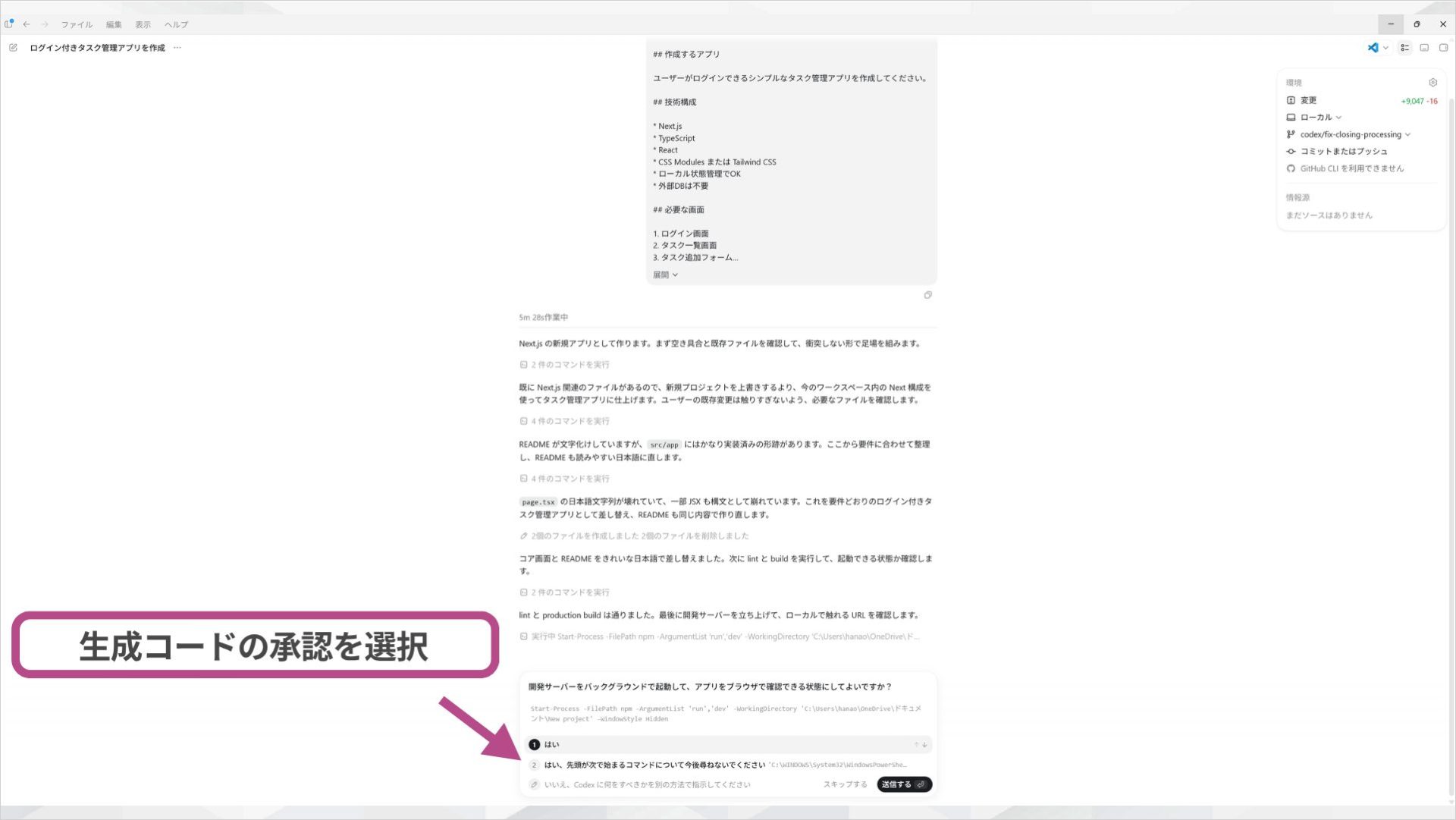Click the +9,047 -16 diff stats
The width and height of the screenshot is (1456, 820).
tap(1419, 101)
